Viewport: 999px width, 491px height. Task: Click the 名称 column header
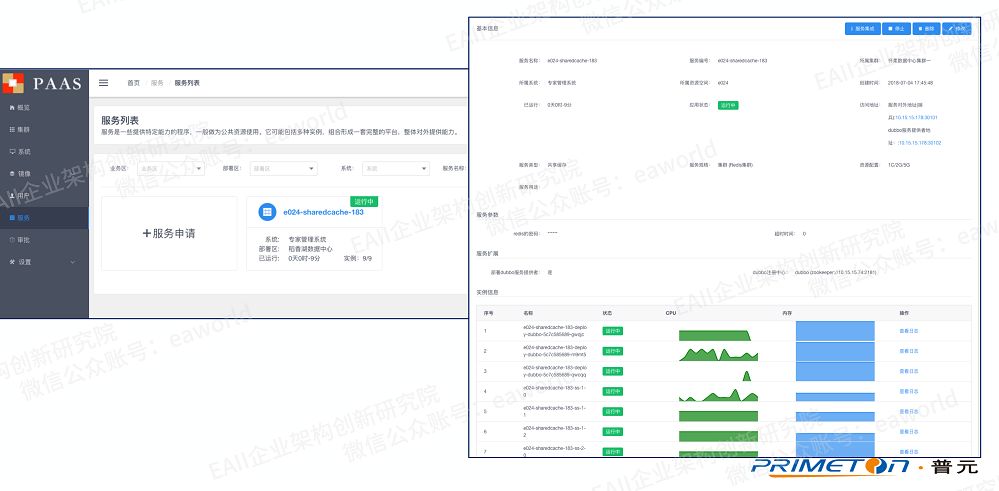(528, 313)
